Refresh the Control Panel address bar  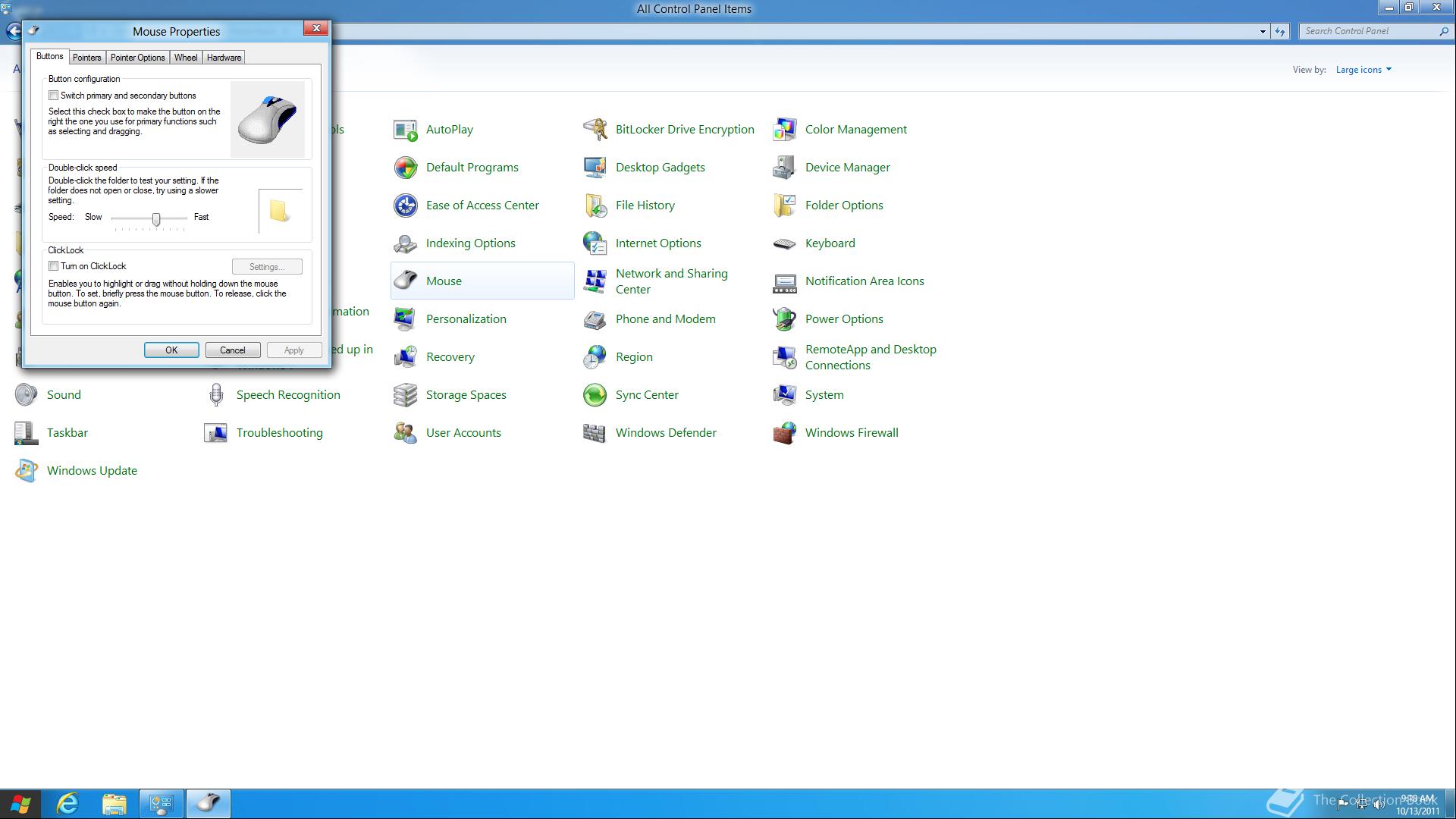click(1280, 31)
